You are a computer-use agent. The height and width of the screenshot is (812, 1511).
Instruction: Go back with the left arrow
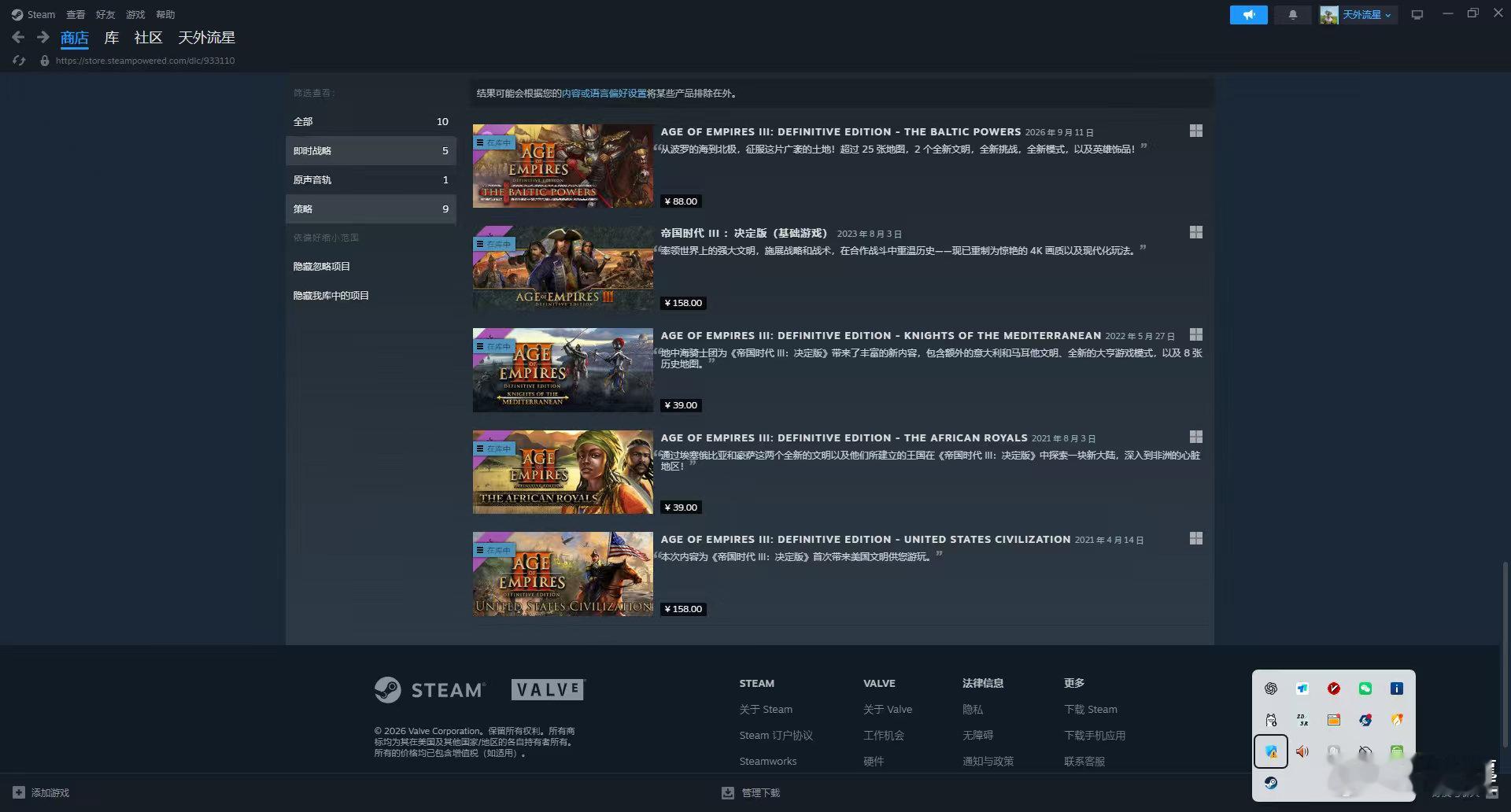[x=18, y=37]
